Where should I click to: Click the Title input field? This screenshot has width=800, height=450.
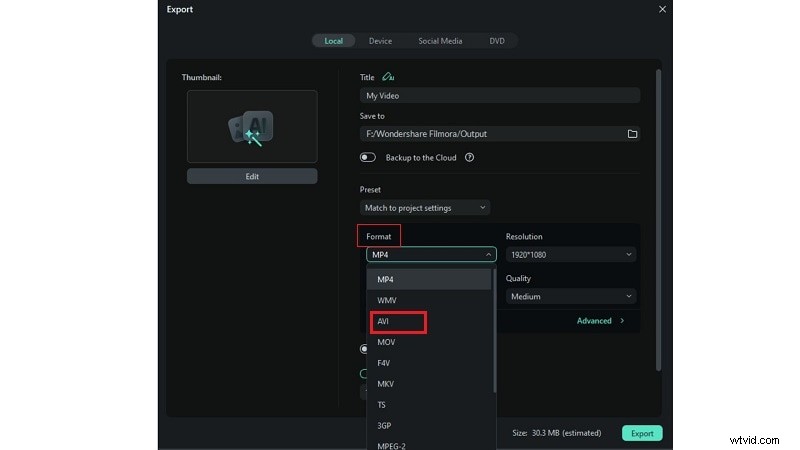point(499,95)
